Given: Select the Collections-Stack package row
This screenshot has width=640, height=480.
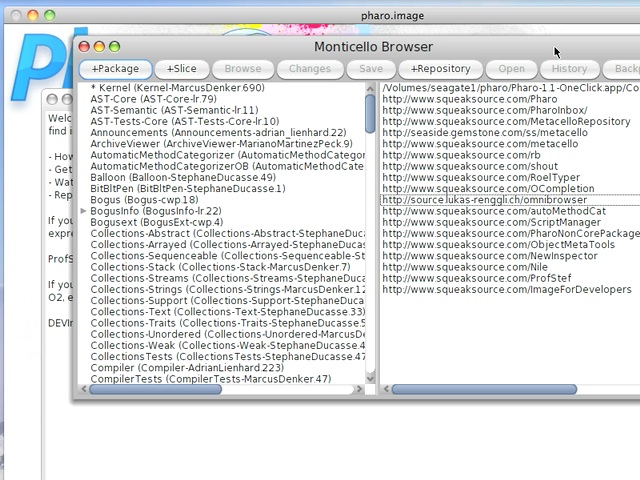Looking at the screenshot, I should (x=220, y=267).
